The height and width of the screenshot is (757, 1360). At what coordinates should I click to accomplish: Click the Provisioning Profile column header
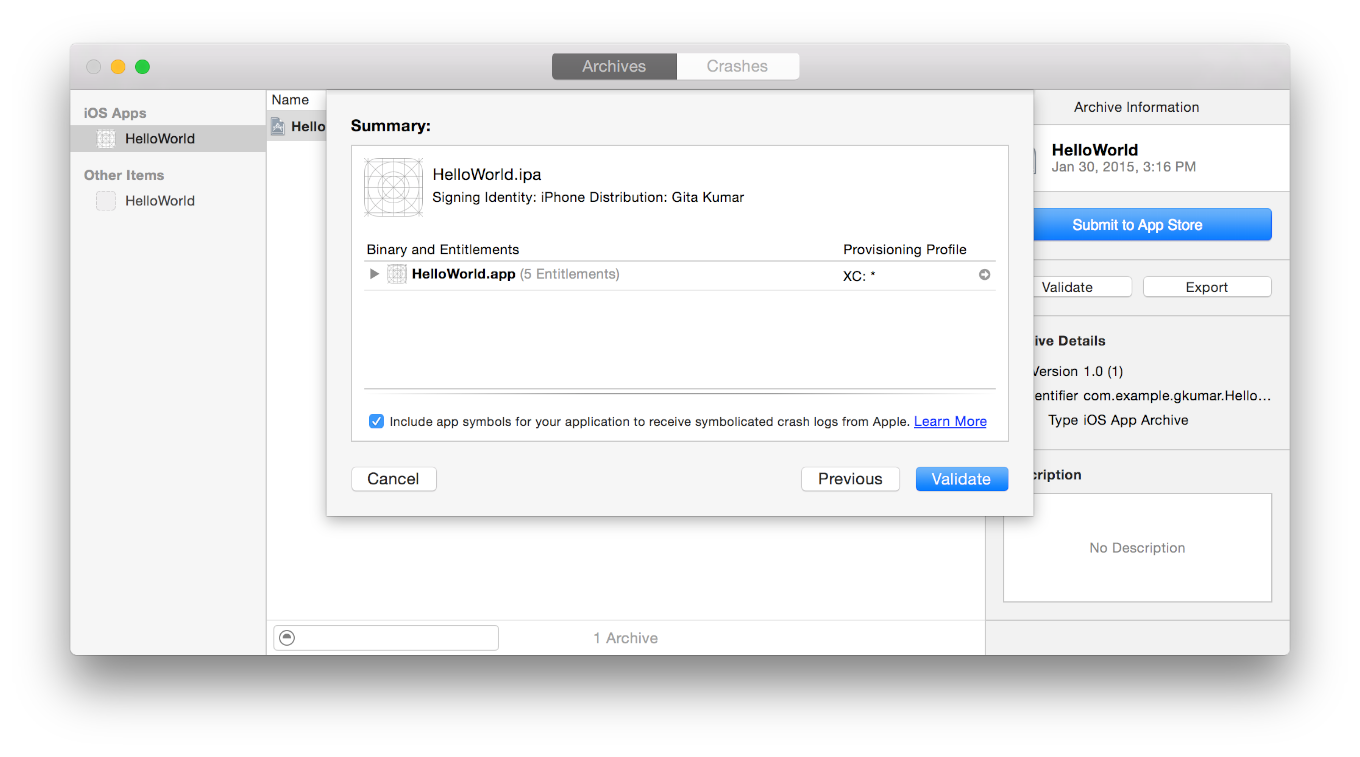(905, 250)
